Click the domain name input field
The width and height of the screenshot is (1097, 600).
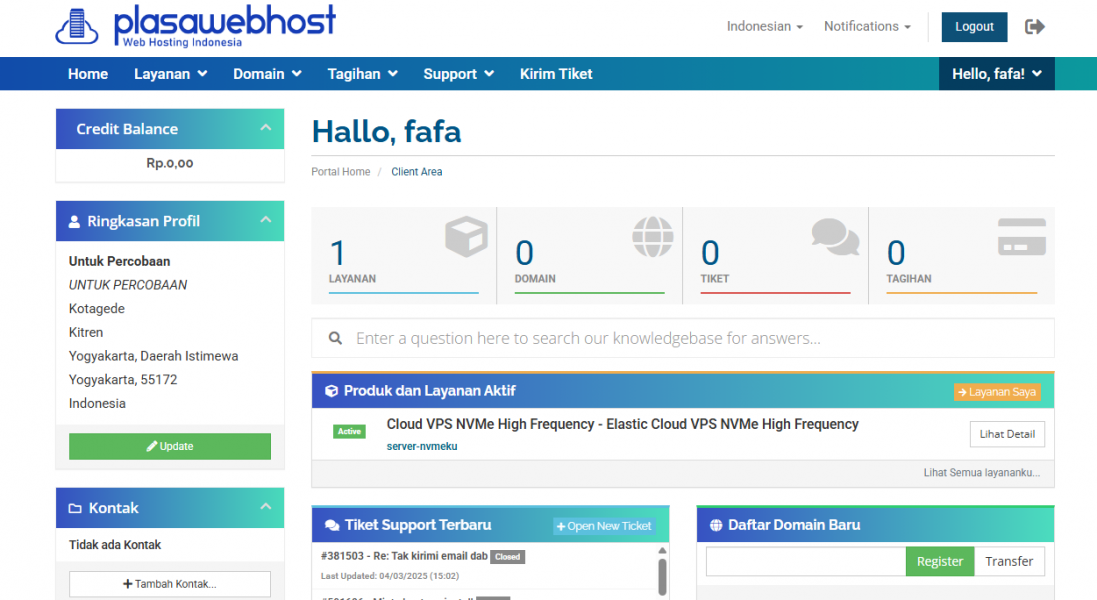click(x=806, y=562)
